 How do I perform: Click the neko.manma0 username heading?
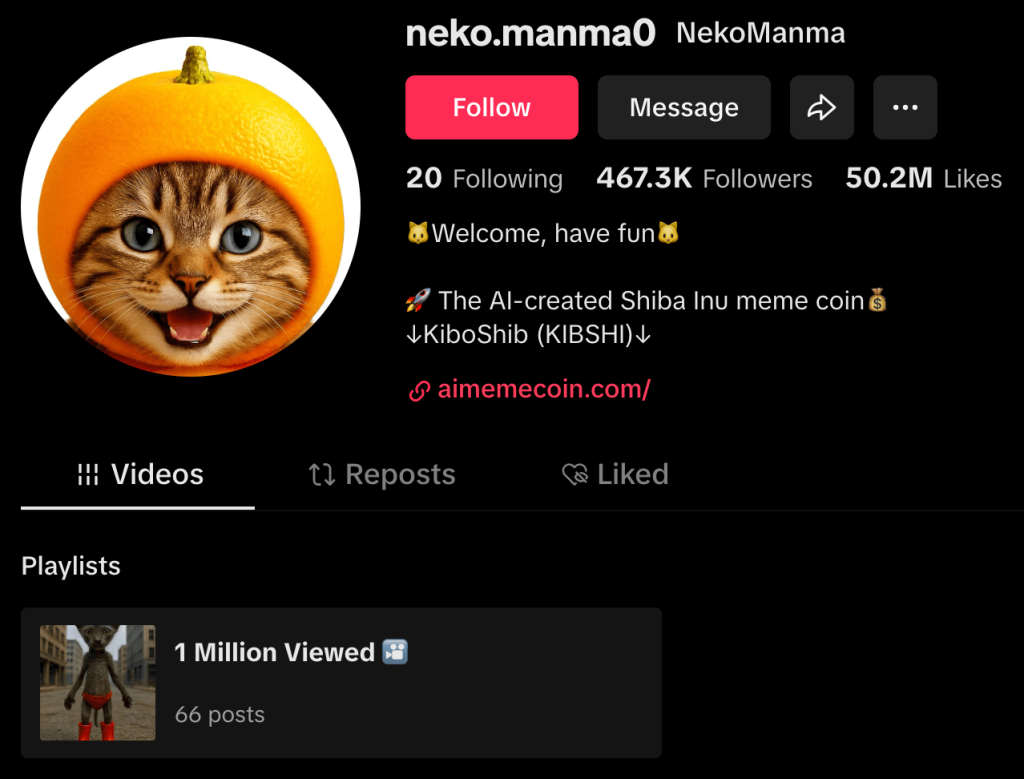point(530,33)
